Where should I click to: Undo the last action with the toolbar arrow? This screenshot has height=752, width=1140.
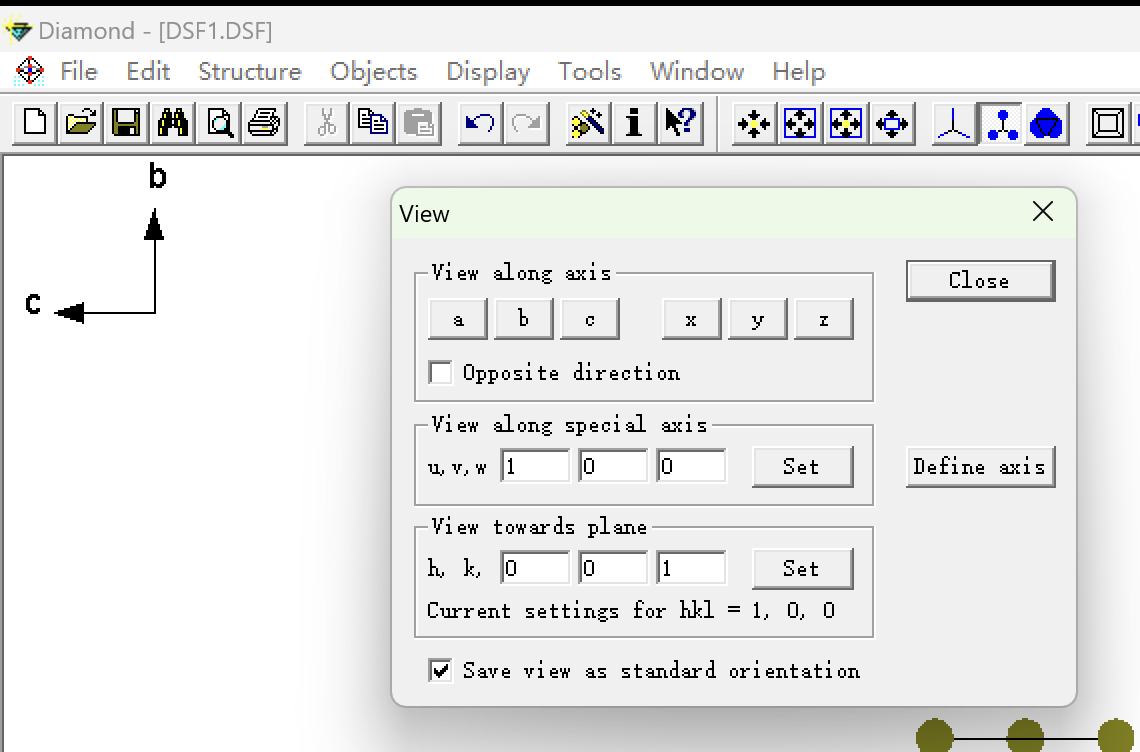(480, 123)
